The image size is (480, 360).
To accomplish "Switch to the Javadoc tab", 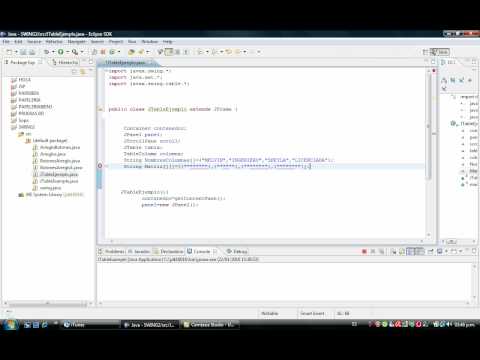I will tap(139, 251).
